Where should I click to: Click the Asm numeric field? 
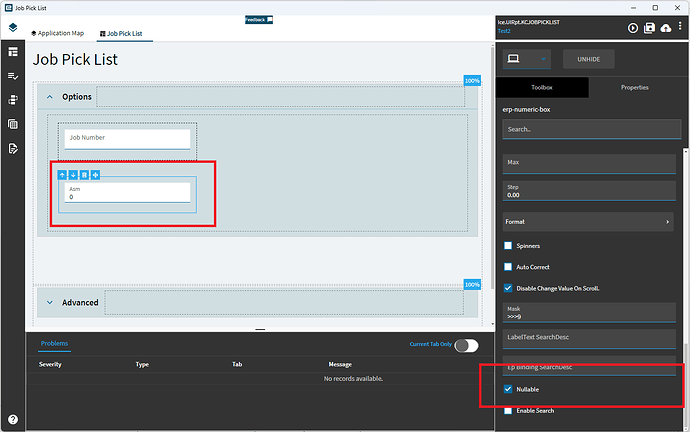(127, 193)
